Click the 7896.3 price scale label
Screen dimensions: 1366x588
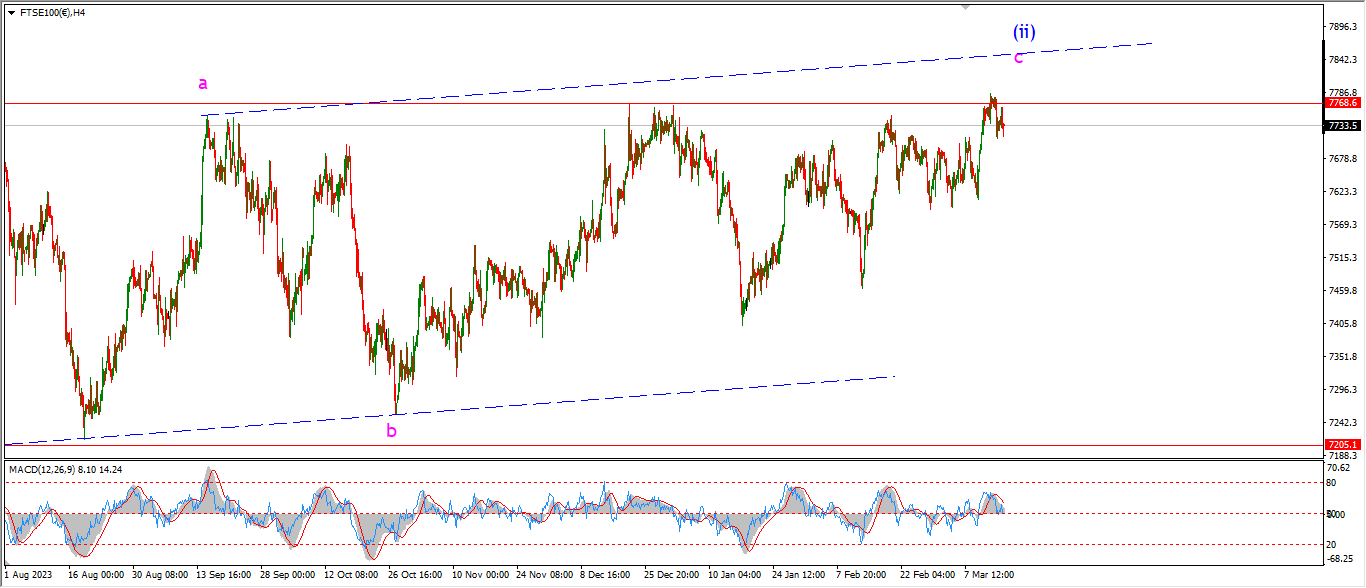pyautogui.click(x=1341, y=27)
